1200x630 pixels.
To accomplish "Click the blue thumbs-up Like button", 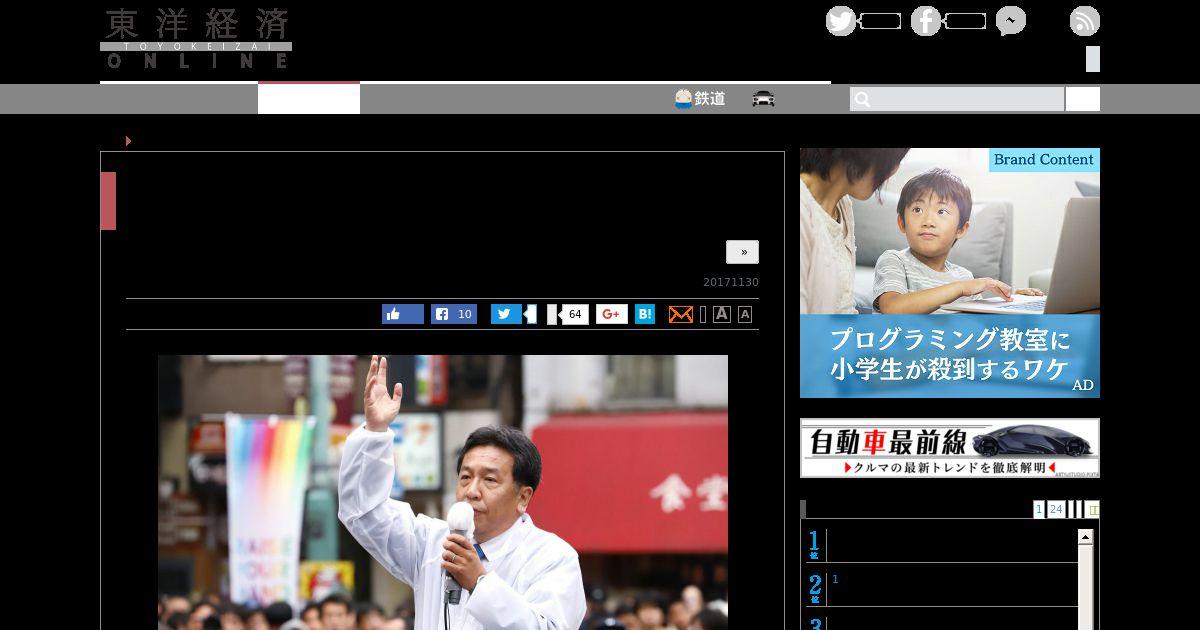I will 403,314.
